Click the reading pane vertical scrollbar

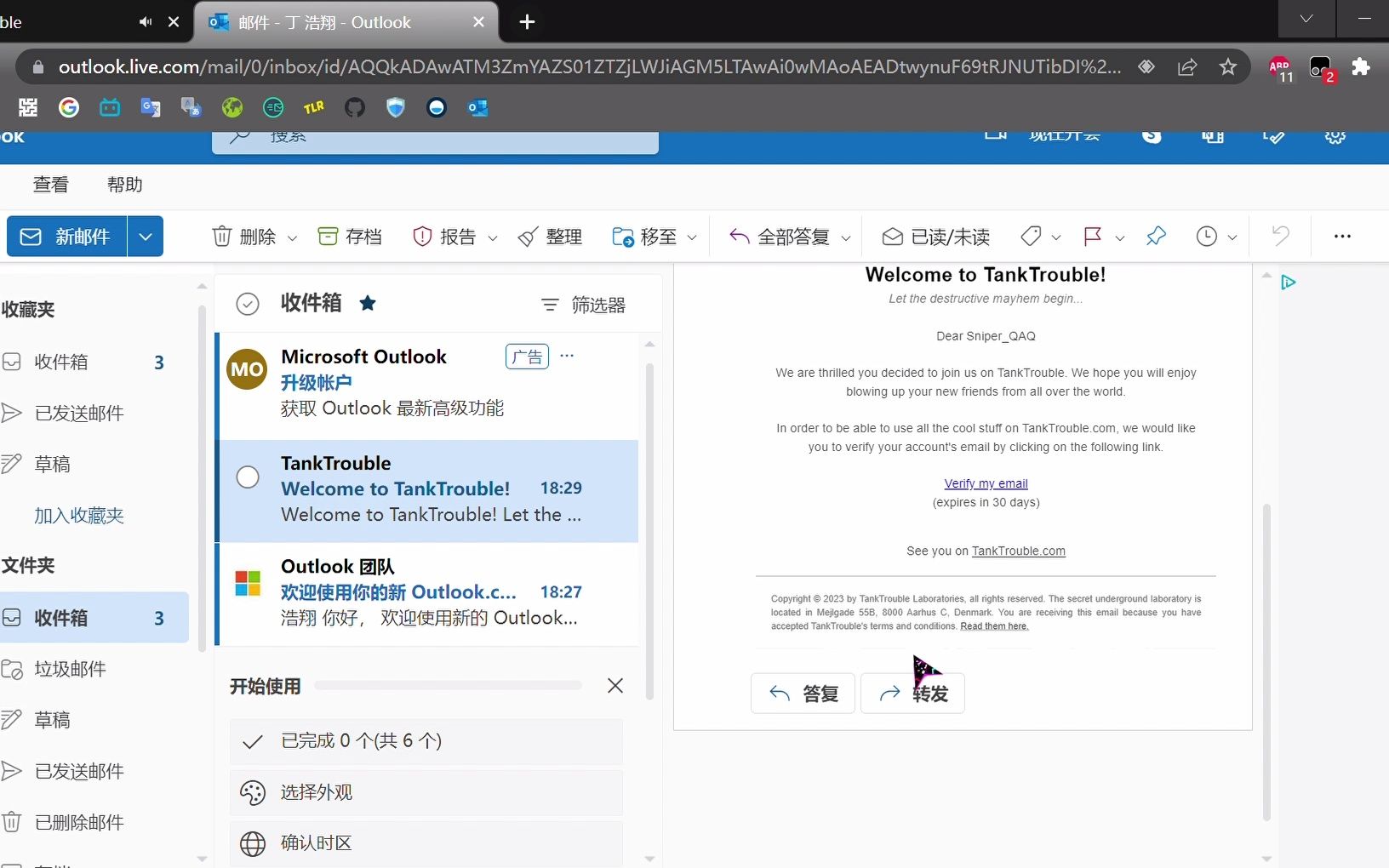coord(1266,662)
